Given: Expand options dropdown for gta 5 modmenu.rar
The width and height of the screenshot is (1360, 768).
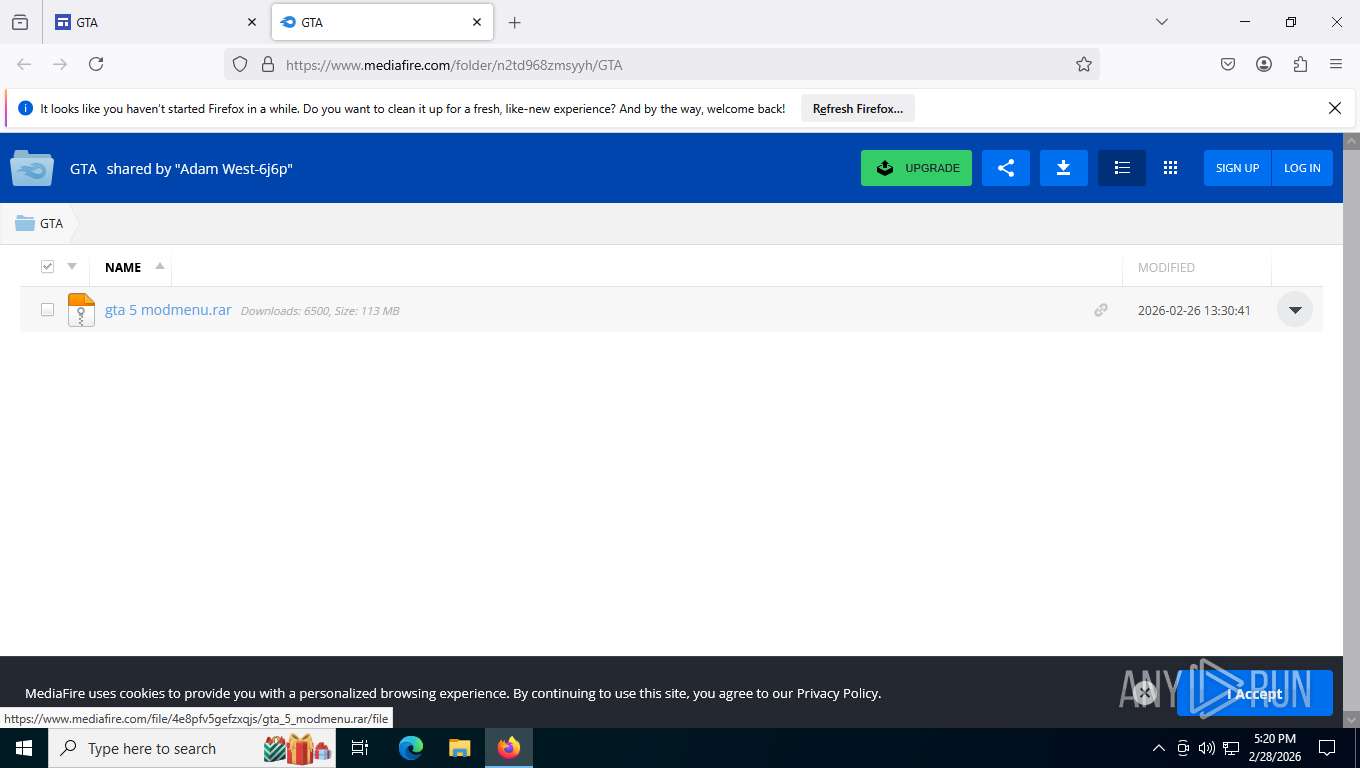Looking at the screenshot, I should point(1295,310).
